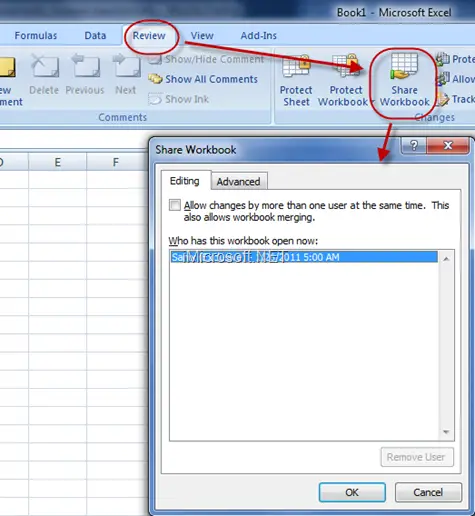Select the highlighted user entry in list
Screen dimensions: 475x516
click(304, 257)
